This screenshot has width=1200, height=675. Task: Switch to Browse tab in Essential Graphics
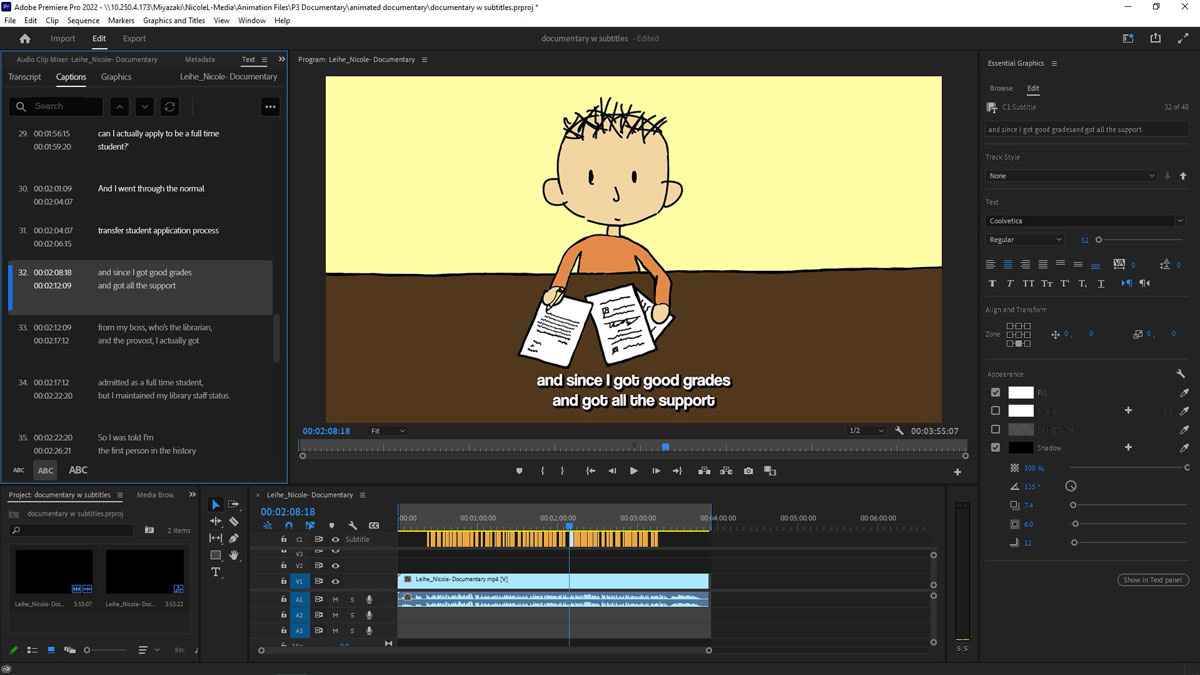pyautogui.click(x=1001, y=88)
